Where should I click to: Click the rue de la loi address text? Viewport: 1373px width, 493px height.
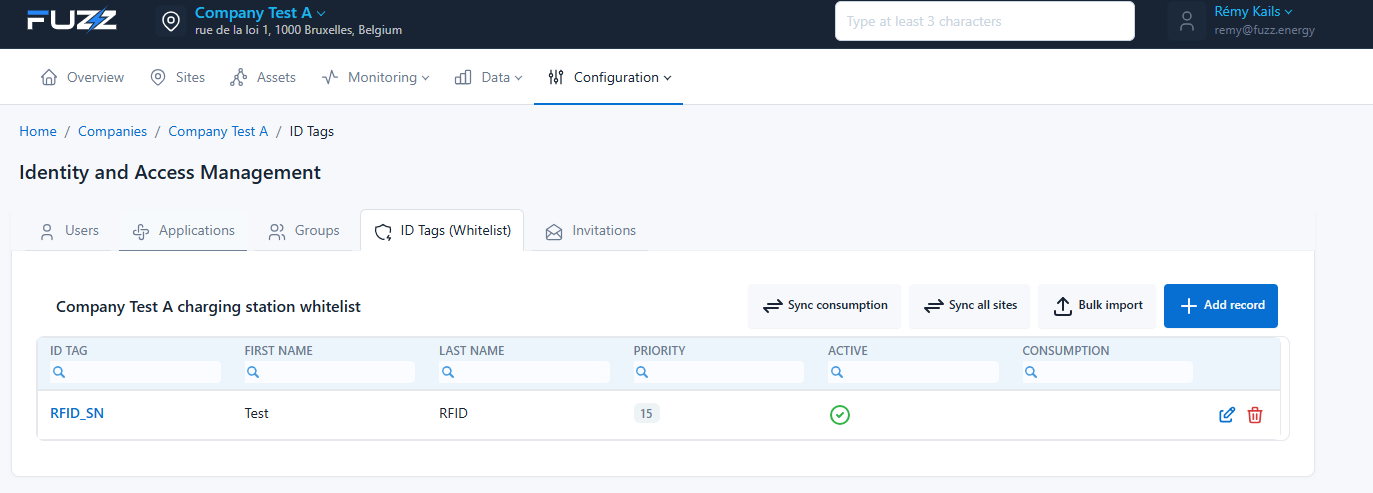point(298,30)
